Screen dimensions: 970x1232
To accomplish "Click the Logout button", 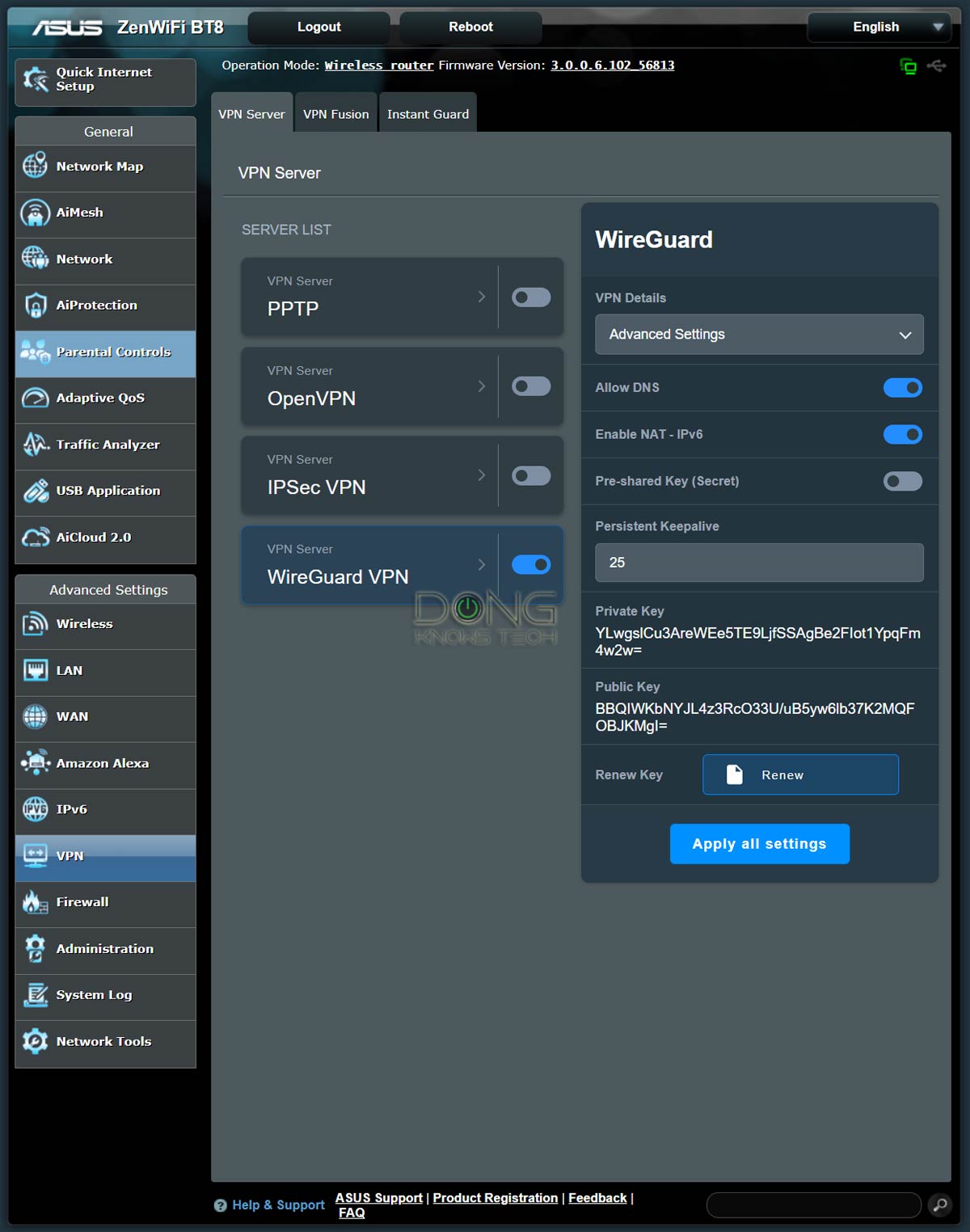I will [x=318, y=27].
